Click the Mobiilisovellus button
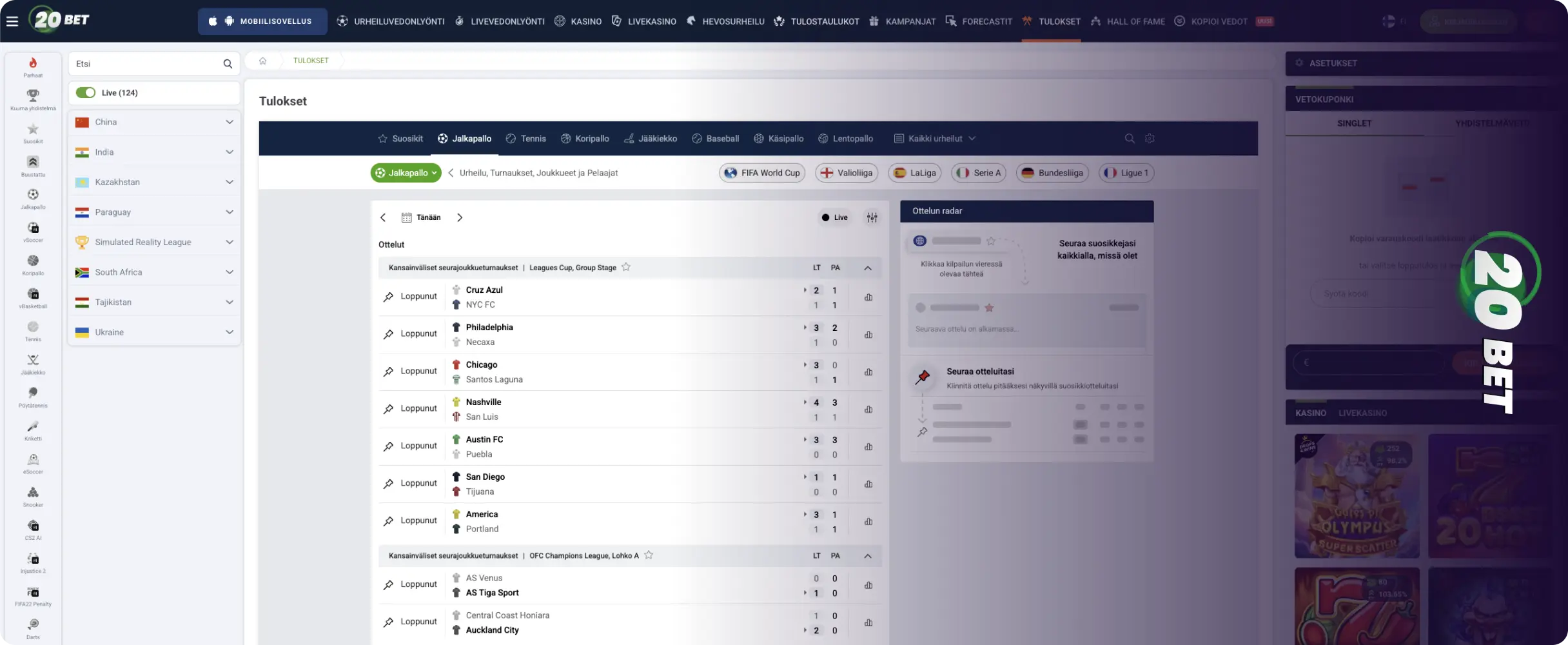This screenshot has height=645, width=1568. click(262, 21)
